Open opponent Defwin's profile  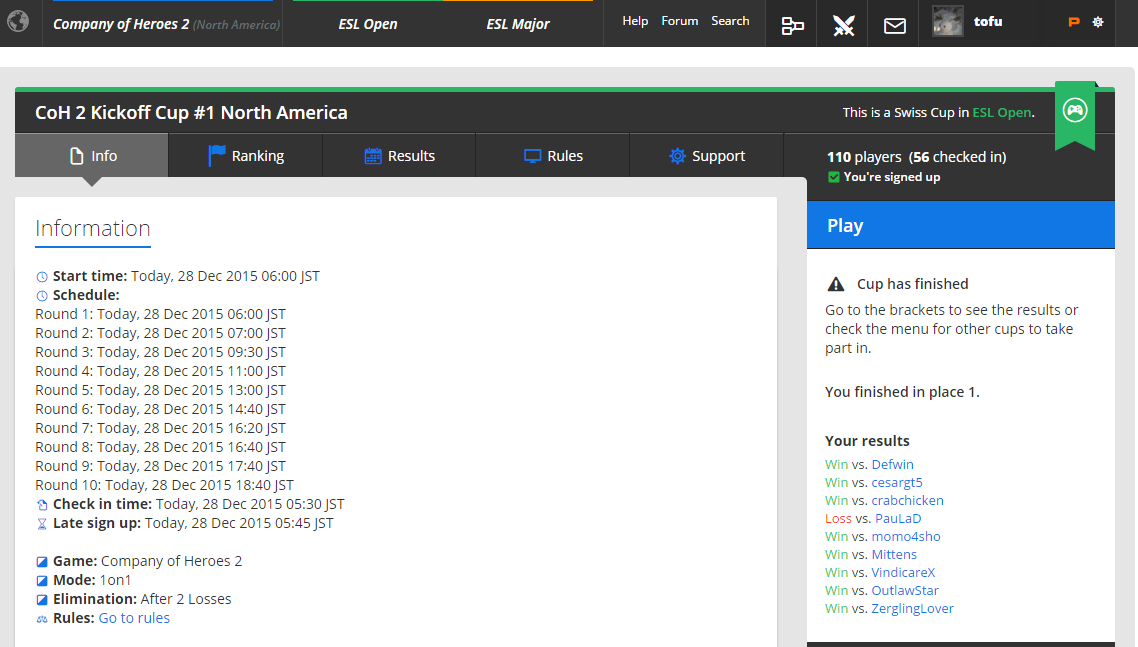point(893,465)
